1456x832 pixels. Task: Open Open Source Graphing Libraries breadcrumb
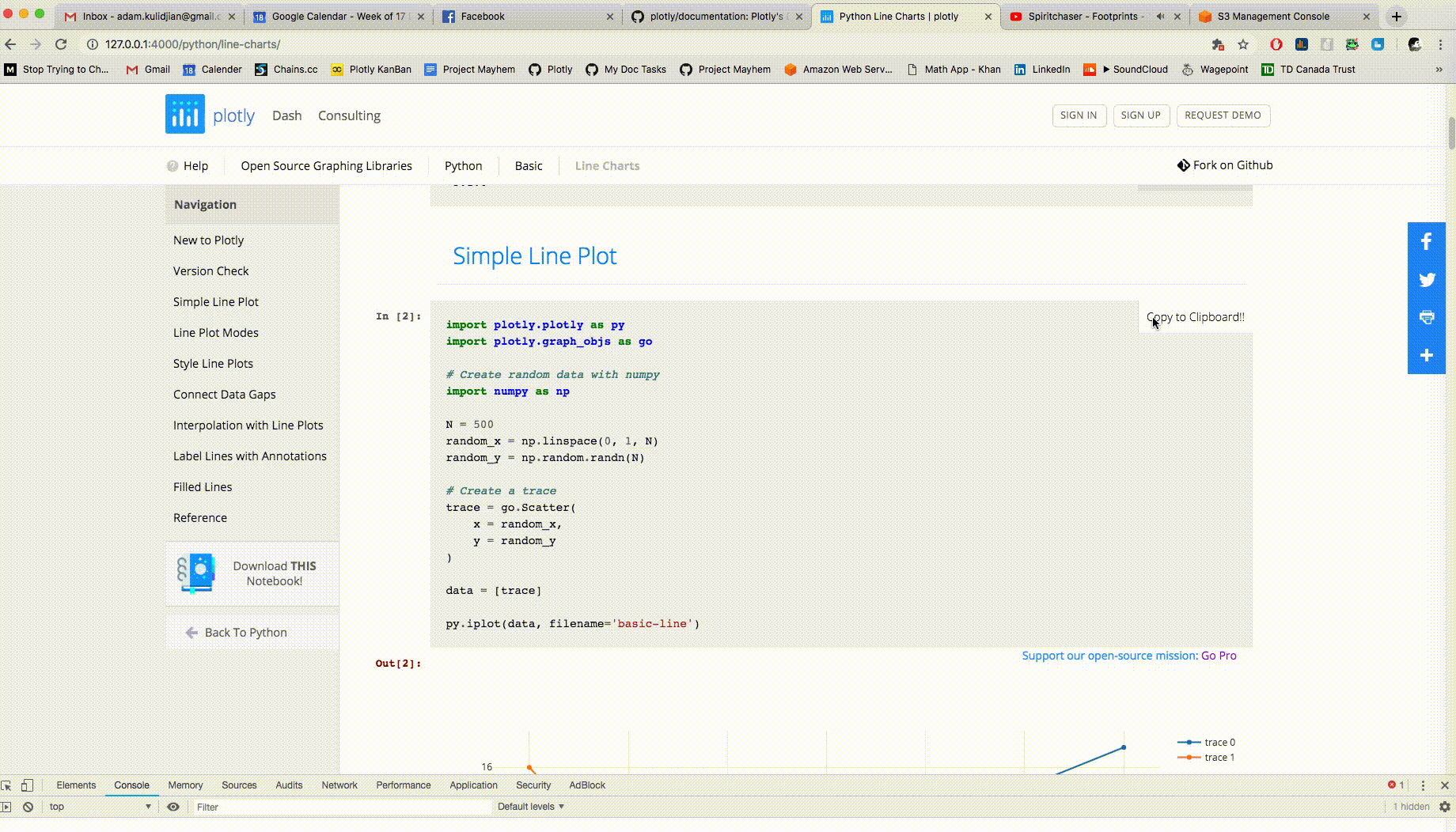click(326, 166)
